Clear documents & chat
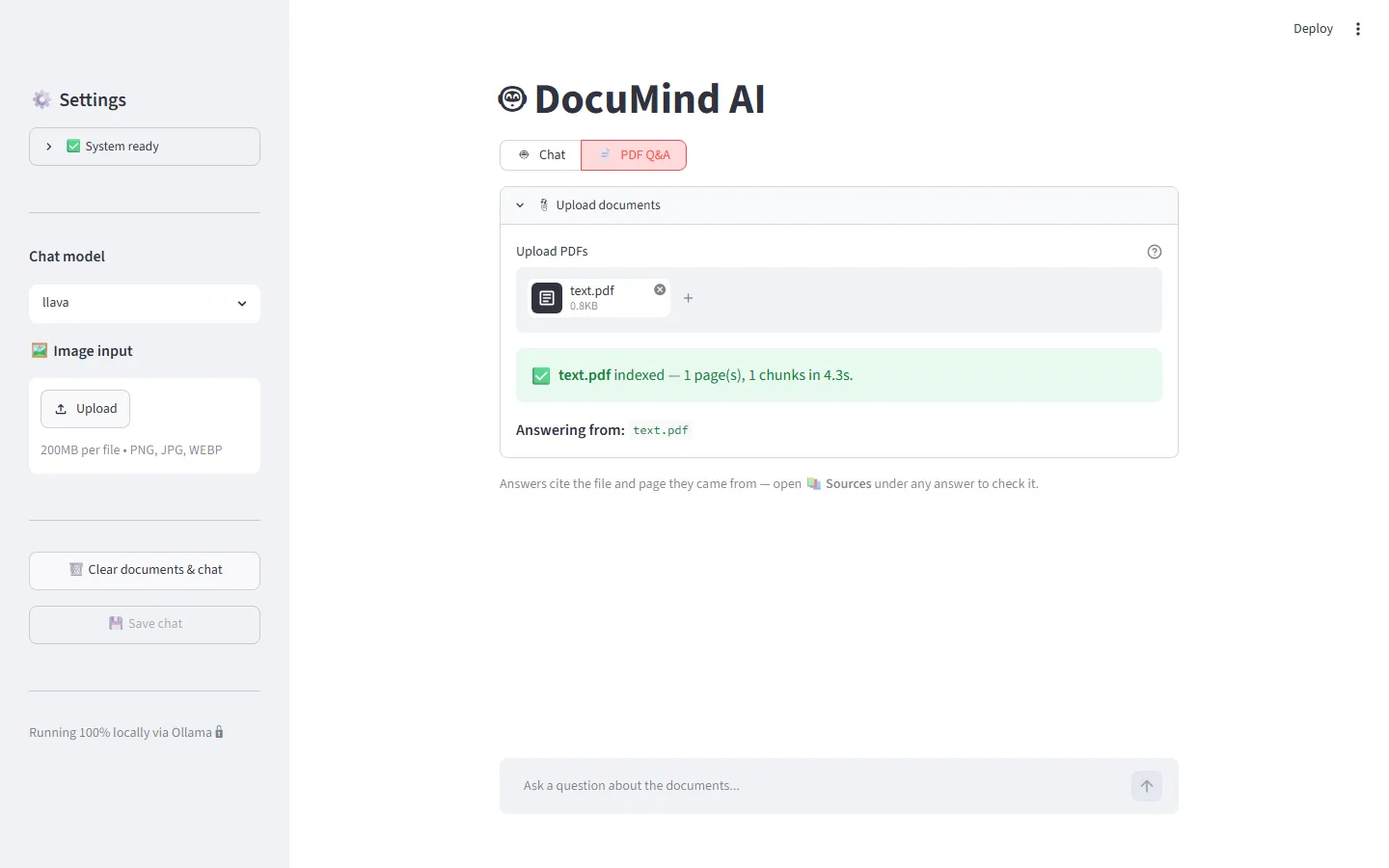1389x868 pixels. 145,570
